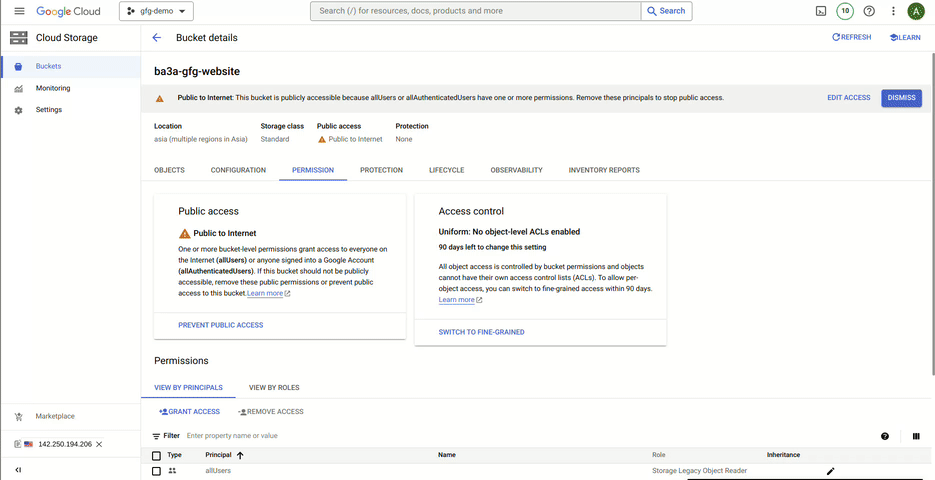Click the Search button
The image size is (935, 480).
click(667, 11)
